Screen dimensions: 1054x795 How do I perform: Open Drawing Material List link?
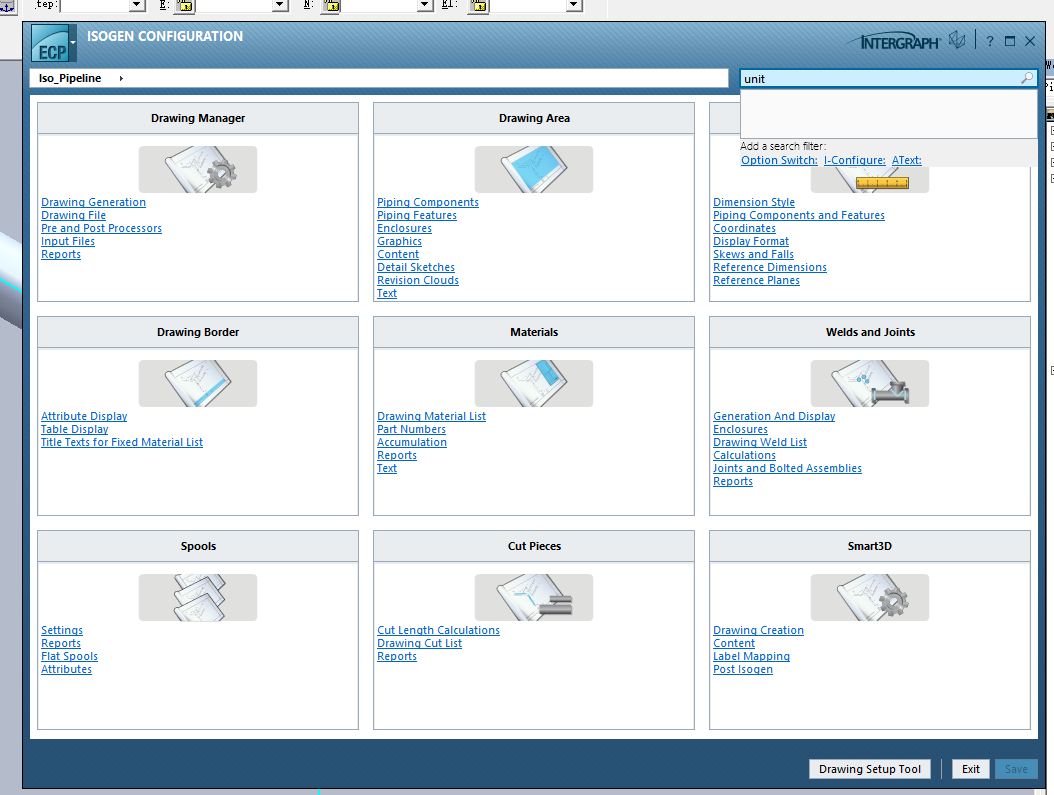tap(431, 416)
